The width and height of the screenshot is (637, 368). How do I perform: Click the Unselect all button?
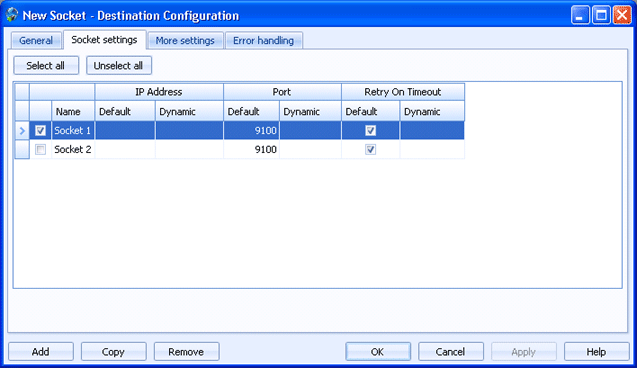click(x=119, y=65)
